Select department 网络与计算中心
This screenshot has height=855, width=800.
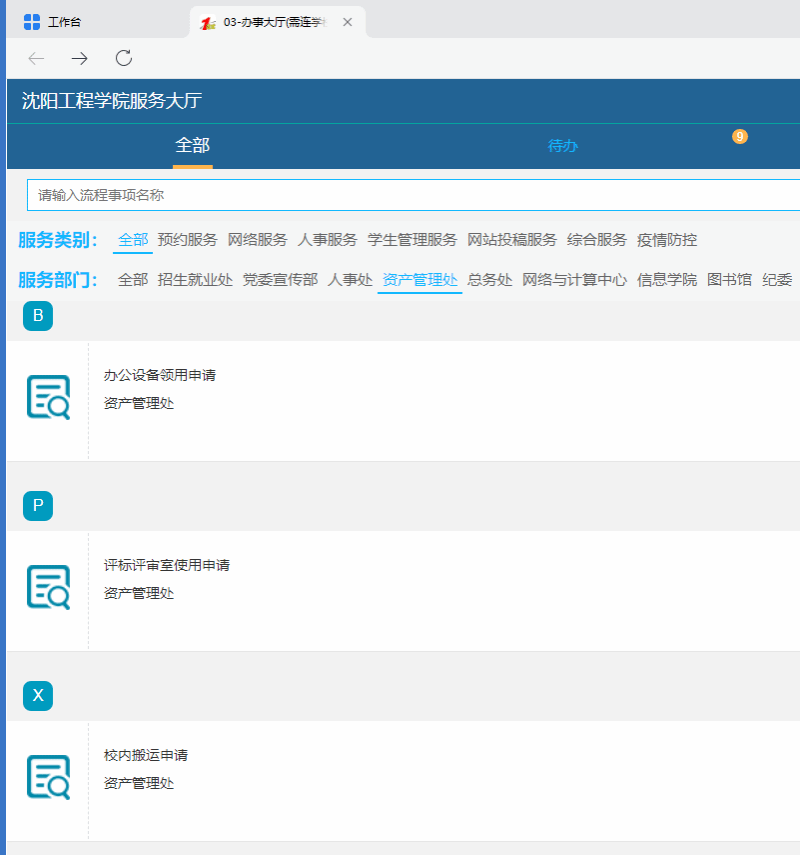tap(575, 280)
